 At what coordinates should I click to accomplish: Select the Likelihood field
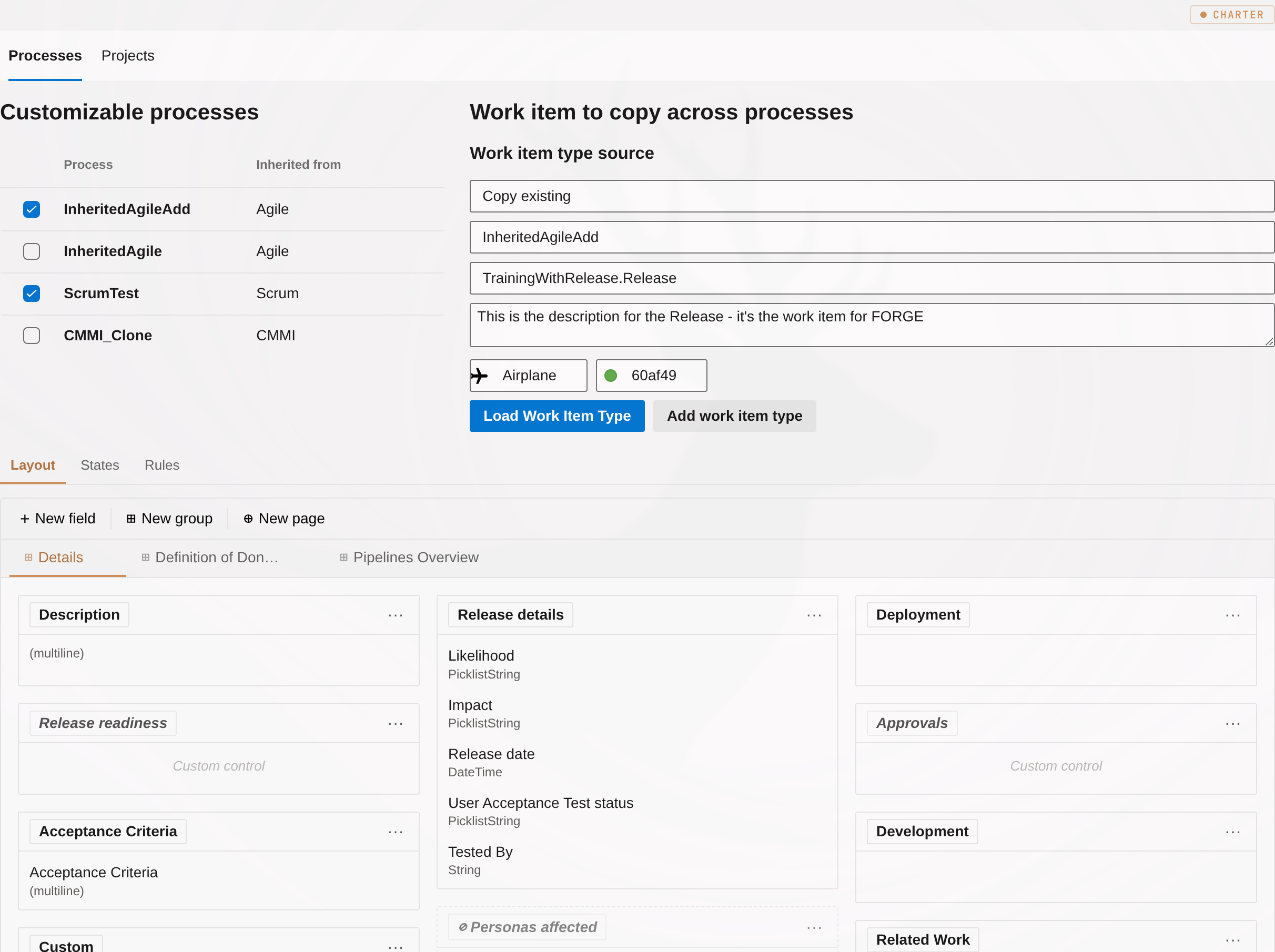[x=637, y=664]
